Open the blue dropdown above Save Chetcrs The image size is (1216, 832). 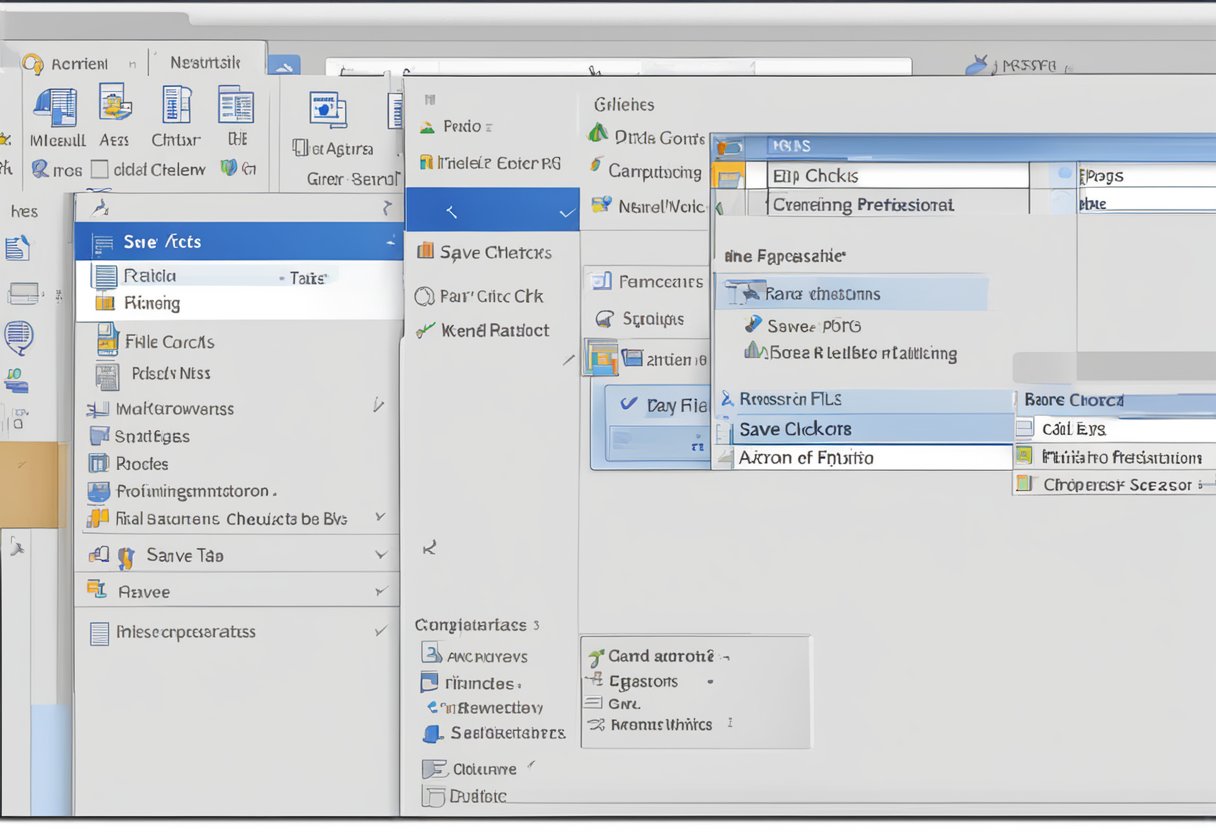(492, 211)
